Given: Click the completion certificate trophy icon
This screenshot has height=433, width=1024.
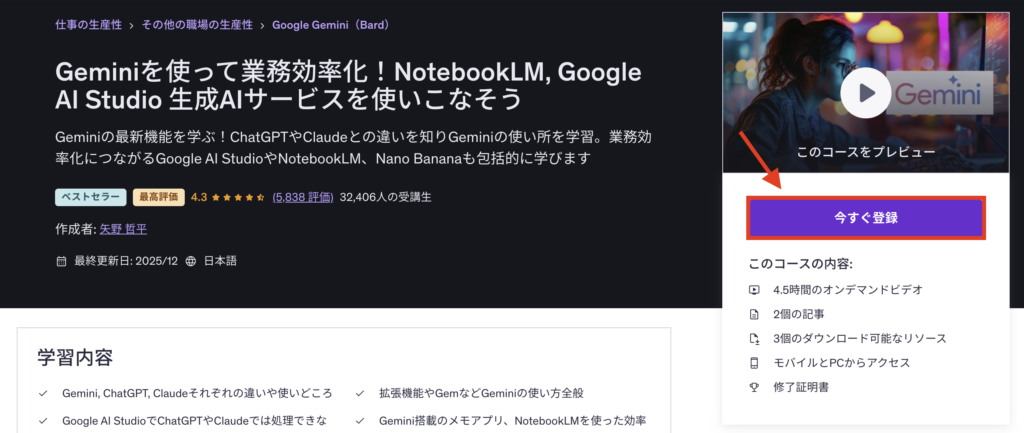Looking at the screenshot, I should pyautogui.click(x=754, y=387).
